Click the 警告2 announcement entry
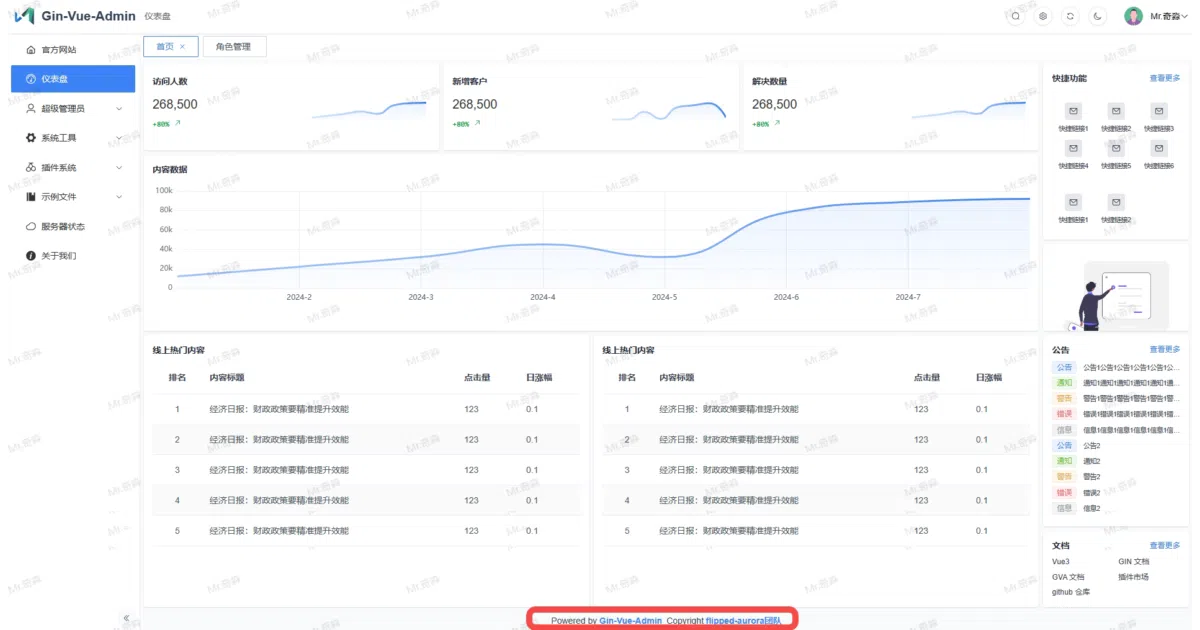The width and height of the screenshot is (1200, 630). pos(1092,477)
